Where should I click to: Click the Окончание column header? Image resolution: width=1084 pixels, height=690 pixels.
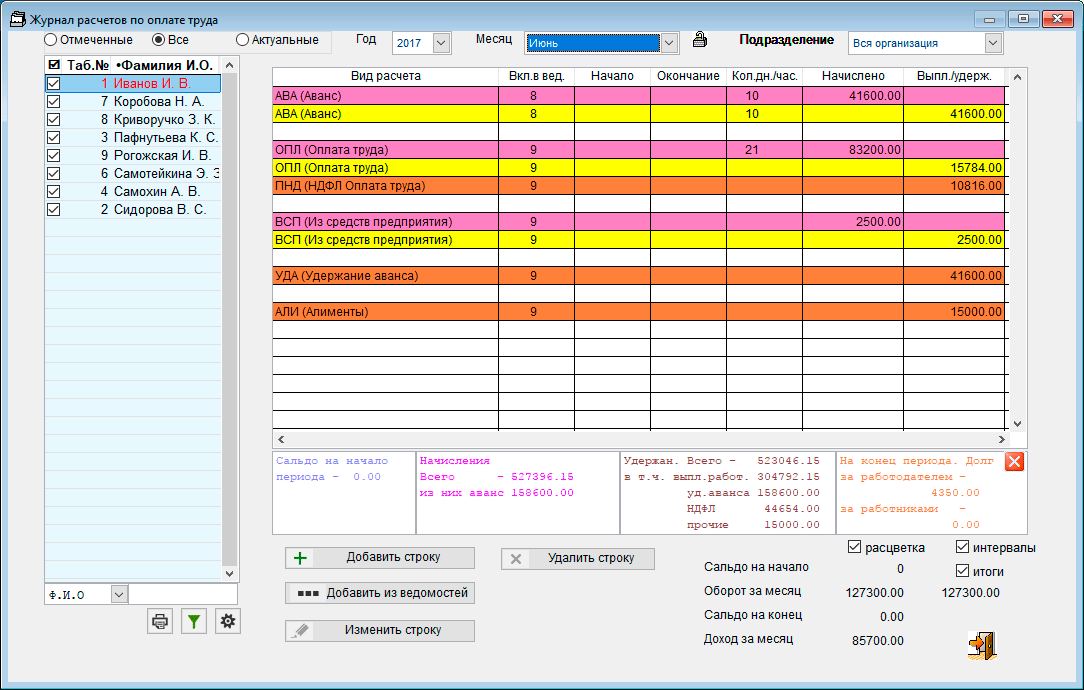tap(689, 76)
